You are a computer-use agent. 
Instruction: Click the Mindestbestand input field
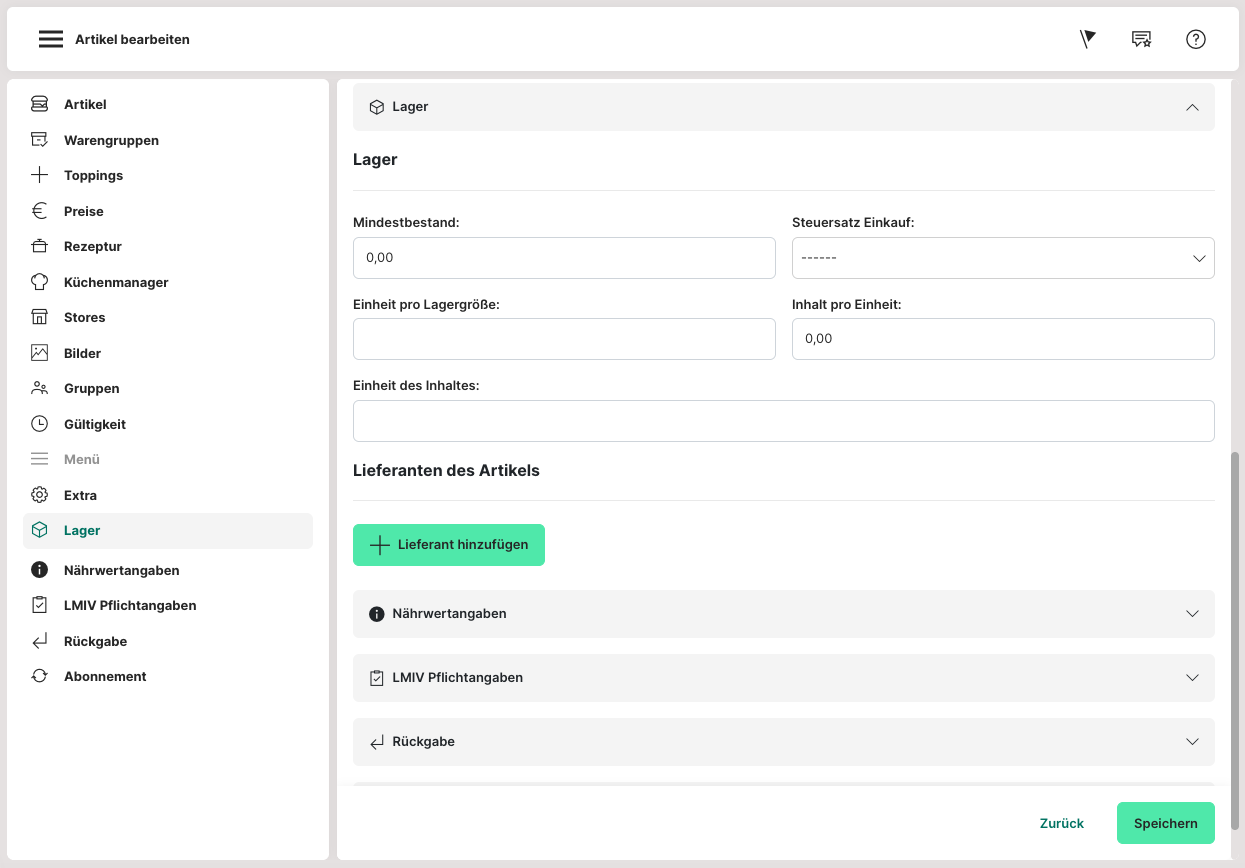[564, 258]
